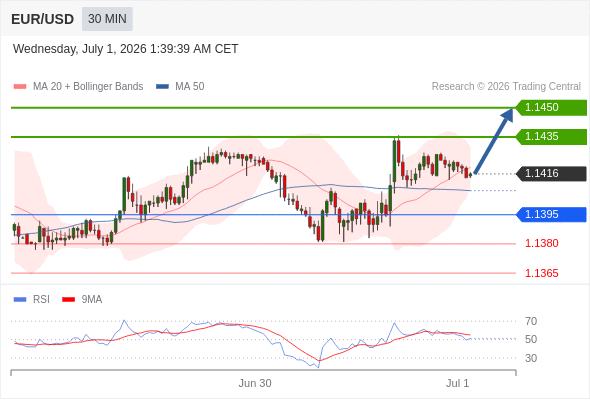The image size is (590, 400).
Task: Click the Research © 2026 Trading Central credit
Action: [506, 87]
